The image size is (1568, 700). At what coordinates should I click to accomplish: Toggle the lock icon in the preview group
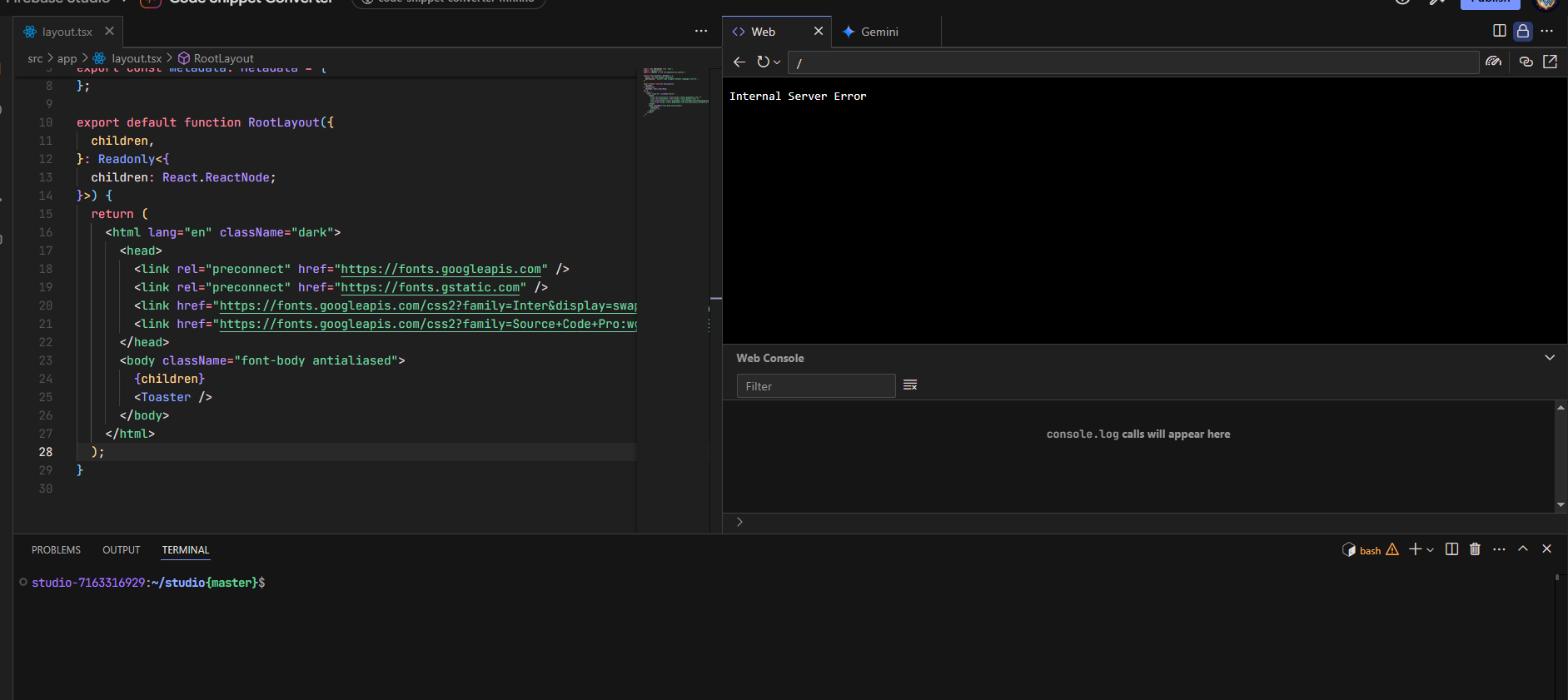(x=1523, y=31)
